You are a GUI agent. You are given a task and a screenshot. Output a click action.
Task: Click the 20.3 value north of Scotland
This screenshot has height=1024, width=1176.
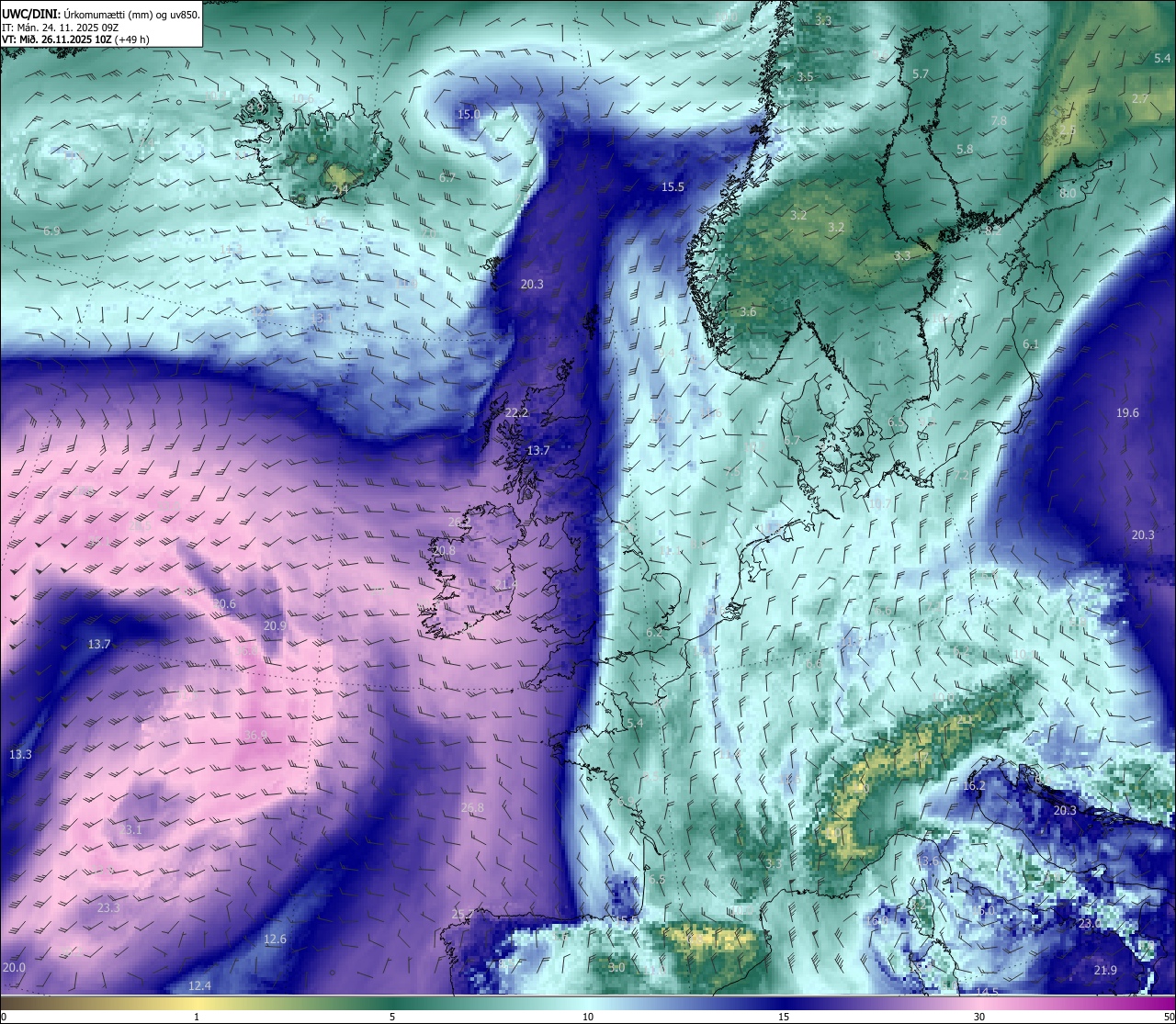532,284
